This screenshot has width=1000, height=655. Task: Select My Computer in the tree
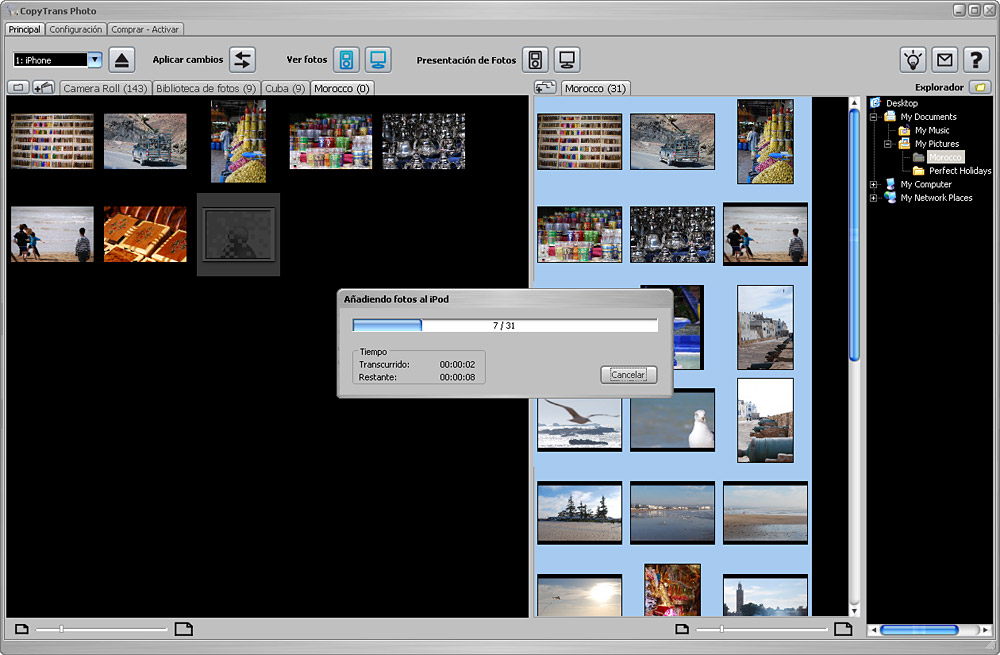(925, 184)
